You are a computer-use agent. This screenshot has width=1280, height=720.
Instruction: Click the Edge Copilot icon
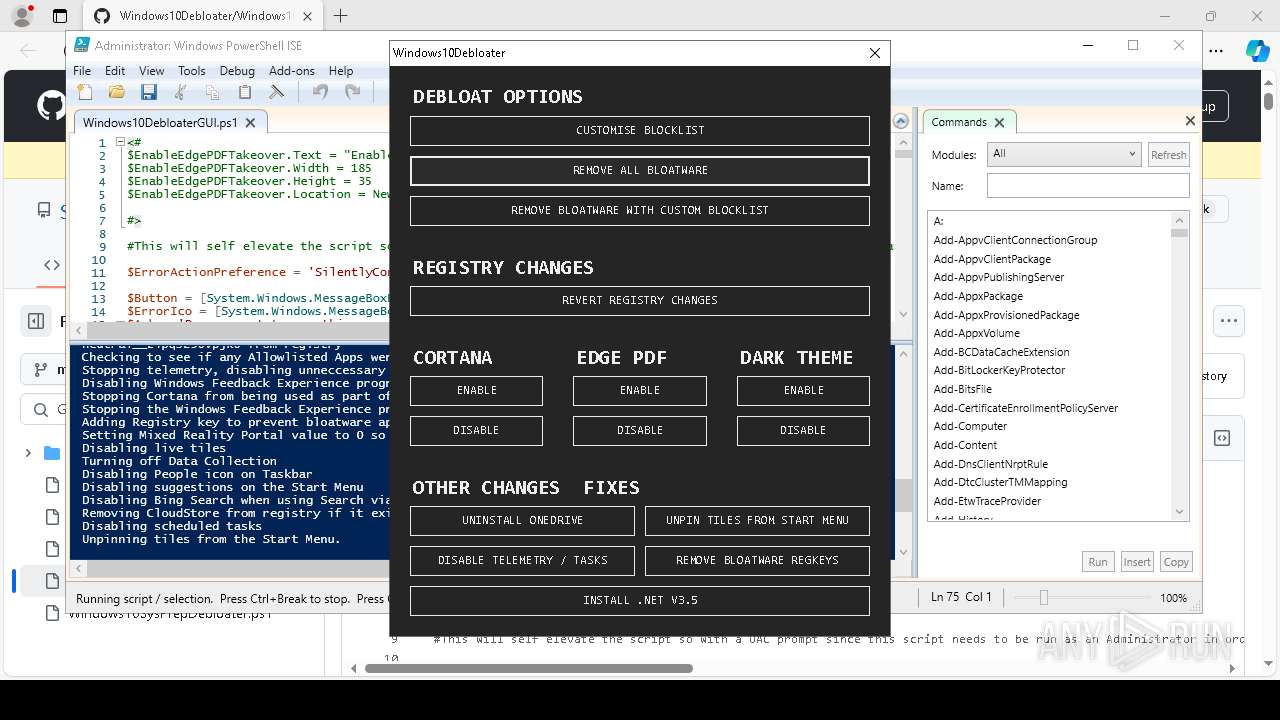click(x=1257, y=51)
